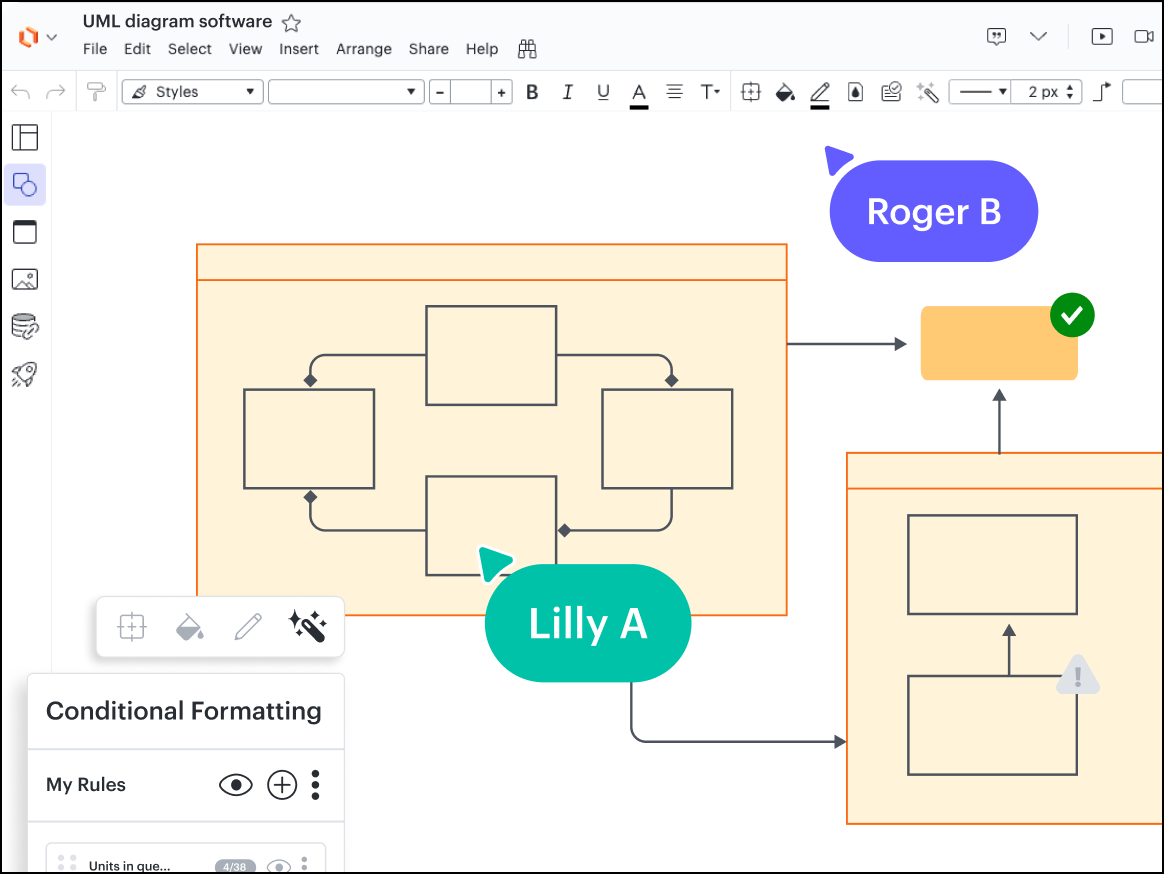Click the data checkmark icon in toolbar
The width and height of the screenshot is (1164, 874).
[x=891, y=92]
